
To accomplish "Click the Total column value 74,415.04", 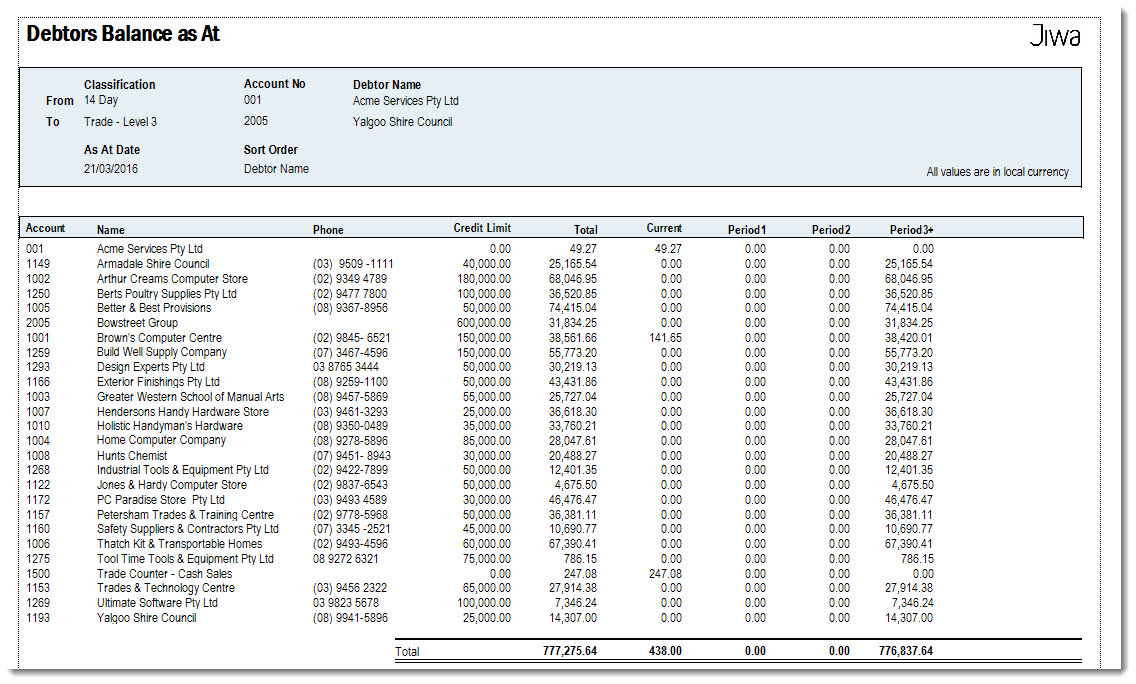I will coord(572,308).
